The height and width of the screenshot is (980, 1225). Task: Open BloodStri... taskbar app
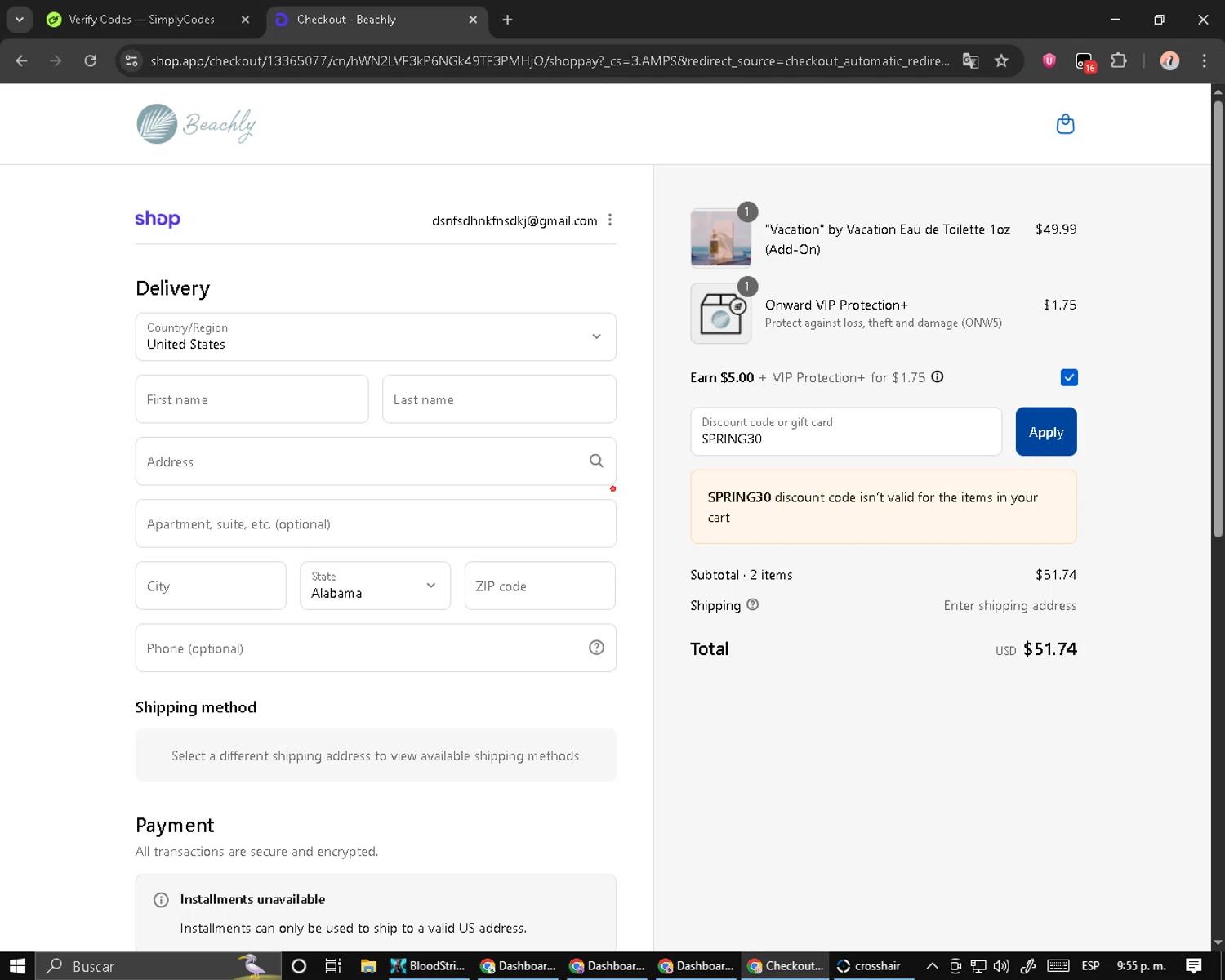point(429,966)
